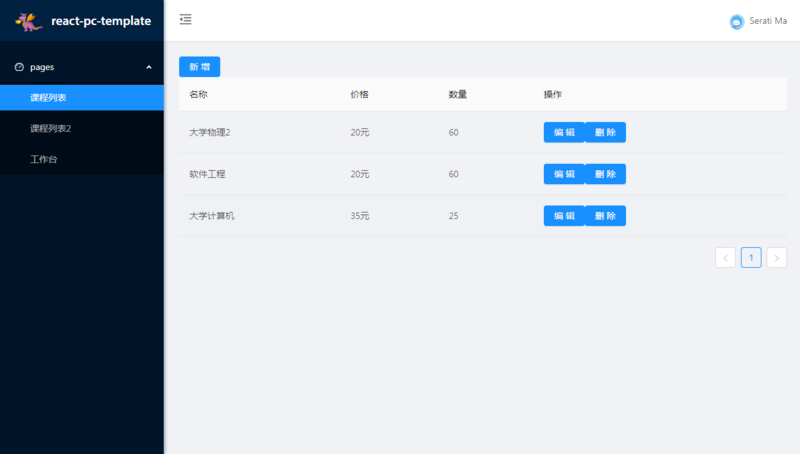Edit the 软件工程 row
Screen dimensions: 800x454
point(564,174)
